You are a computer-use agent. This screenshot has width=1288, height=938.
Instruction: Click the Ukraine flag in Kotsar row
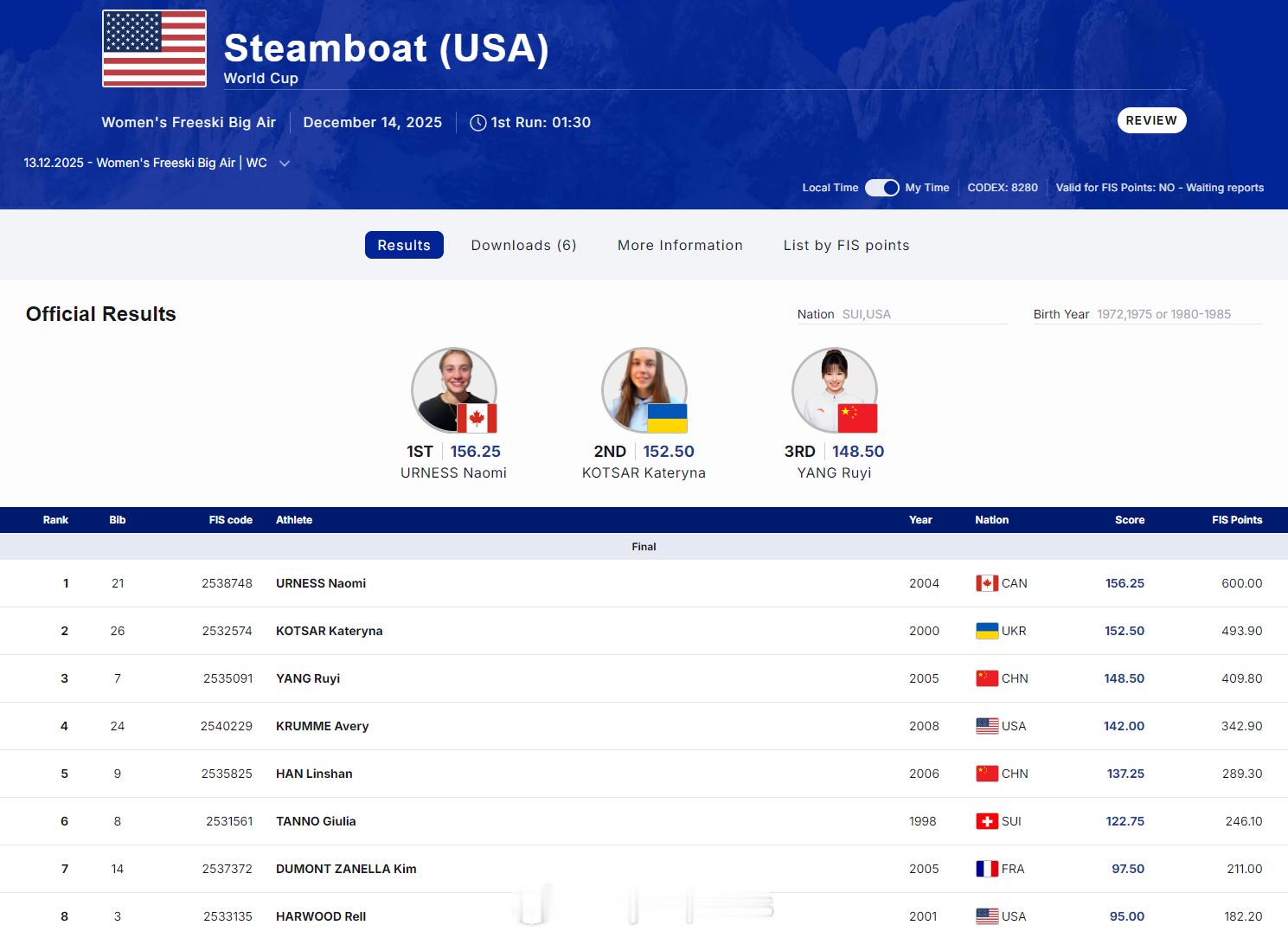pyautogui.click(x=986, y=631)
